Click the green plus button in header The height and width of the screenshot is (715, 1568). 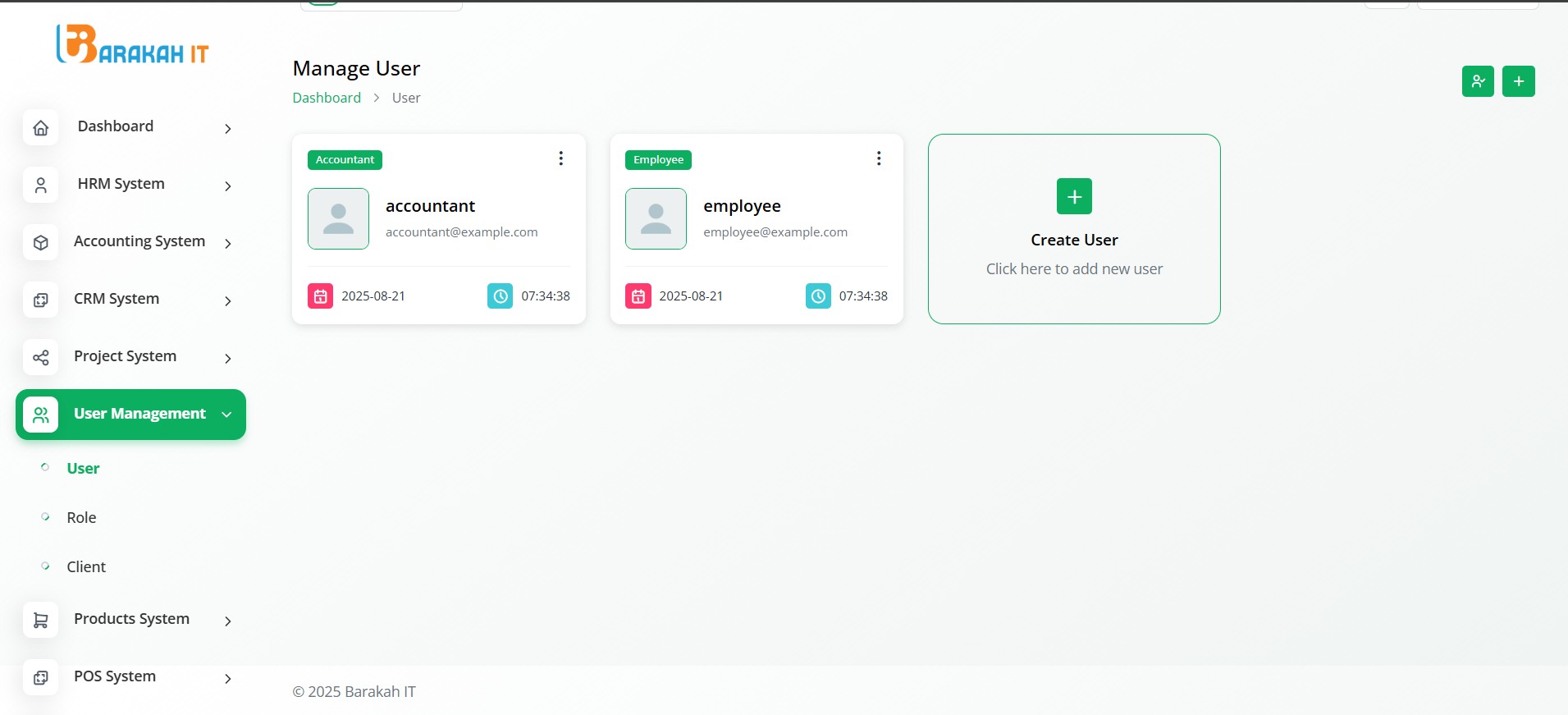(x=1518, y=81)
